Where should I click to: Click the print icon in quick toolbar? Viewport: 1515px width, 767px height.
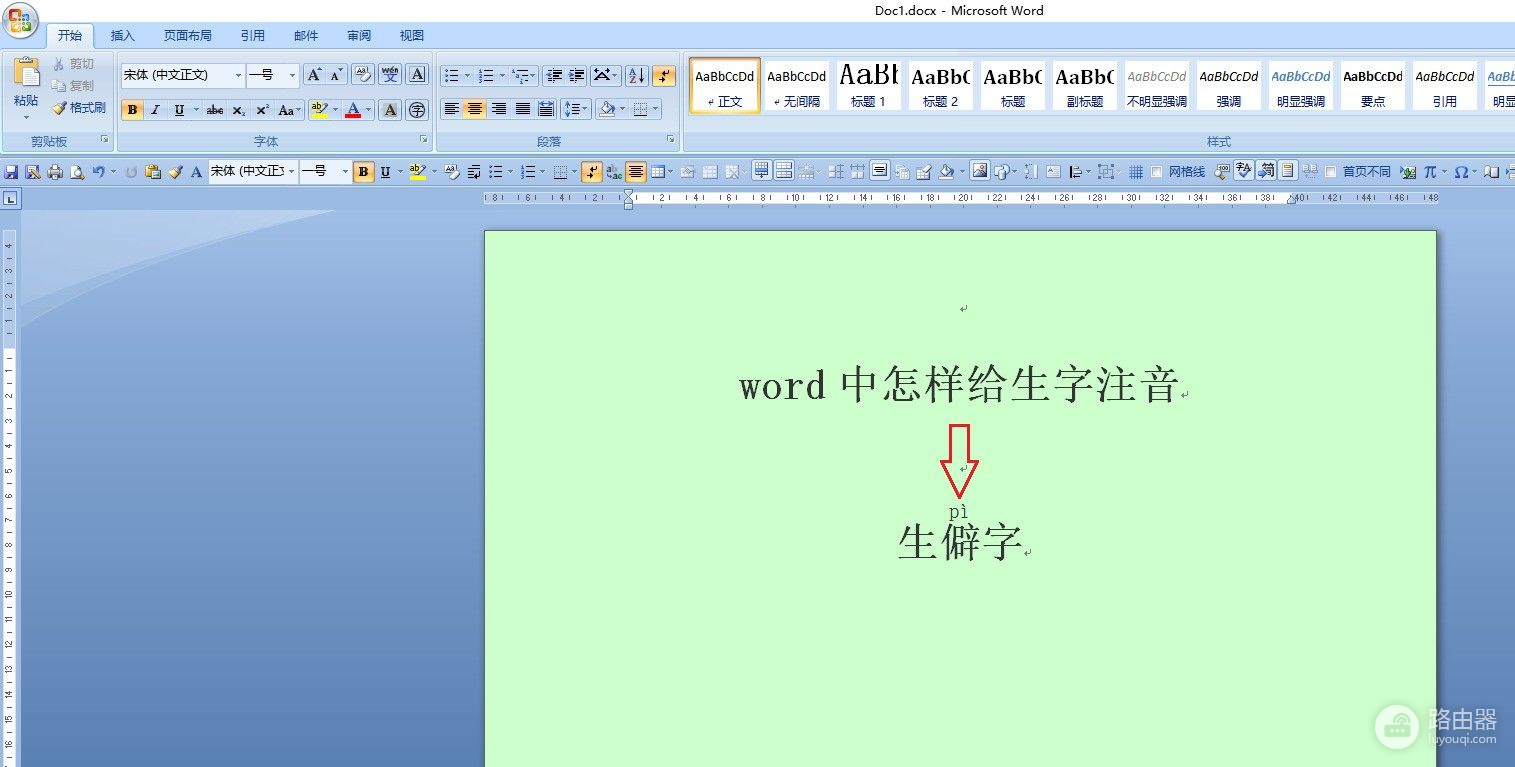tap(55, 172)
